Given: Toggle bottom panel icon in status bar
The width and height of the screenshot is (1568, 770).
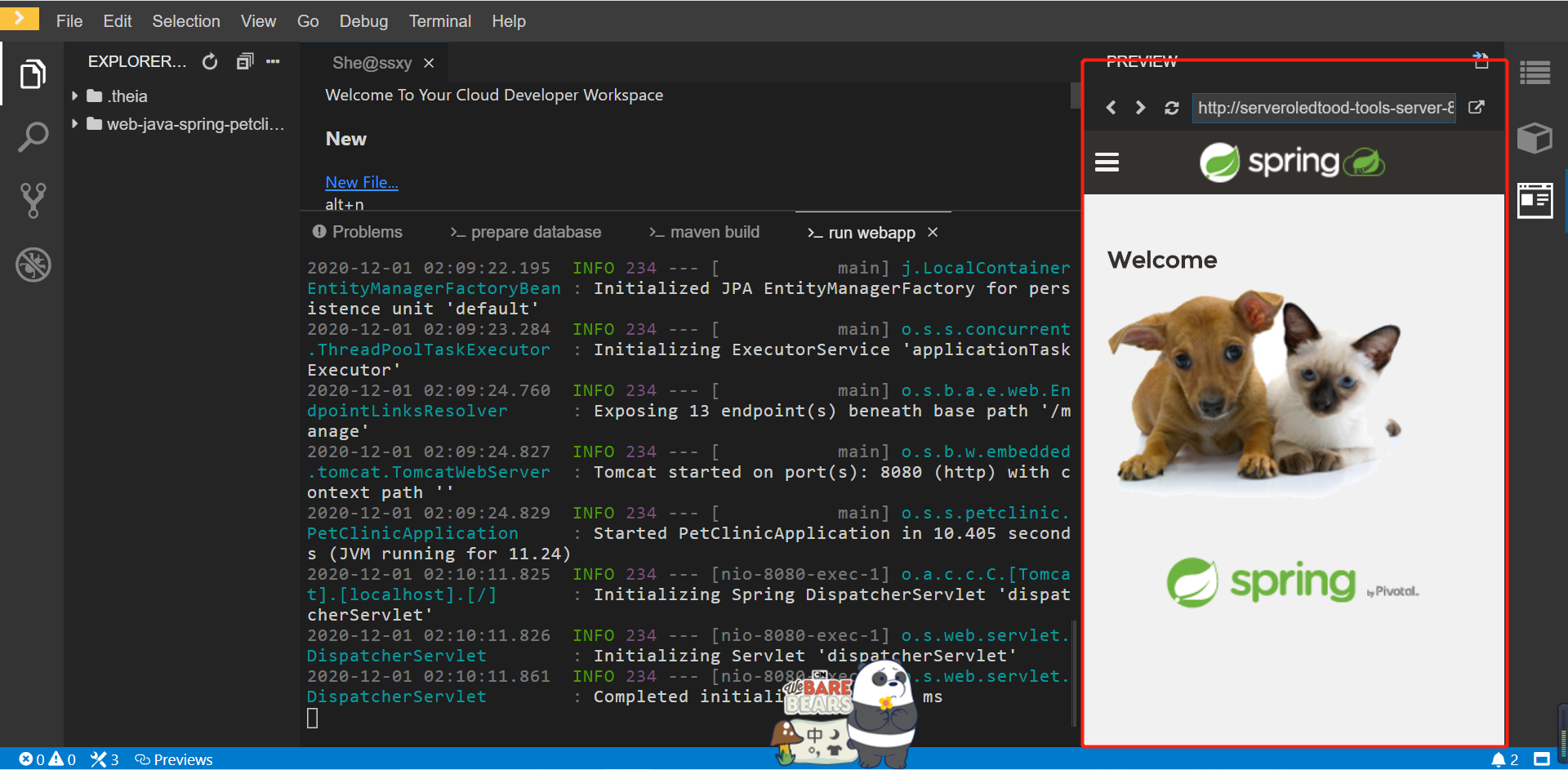Looking at the screenshot, I should point(1542,760).
